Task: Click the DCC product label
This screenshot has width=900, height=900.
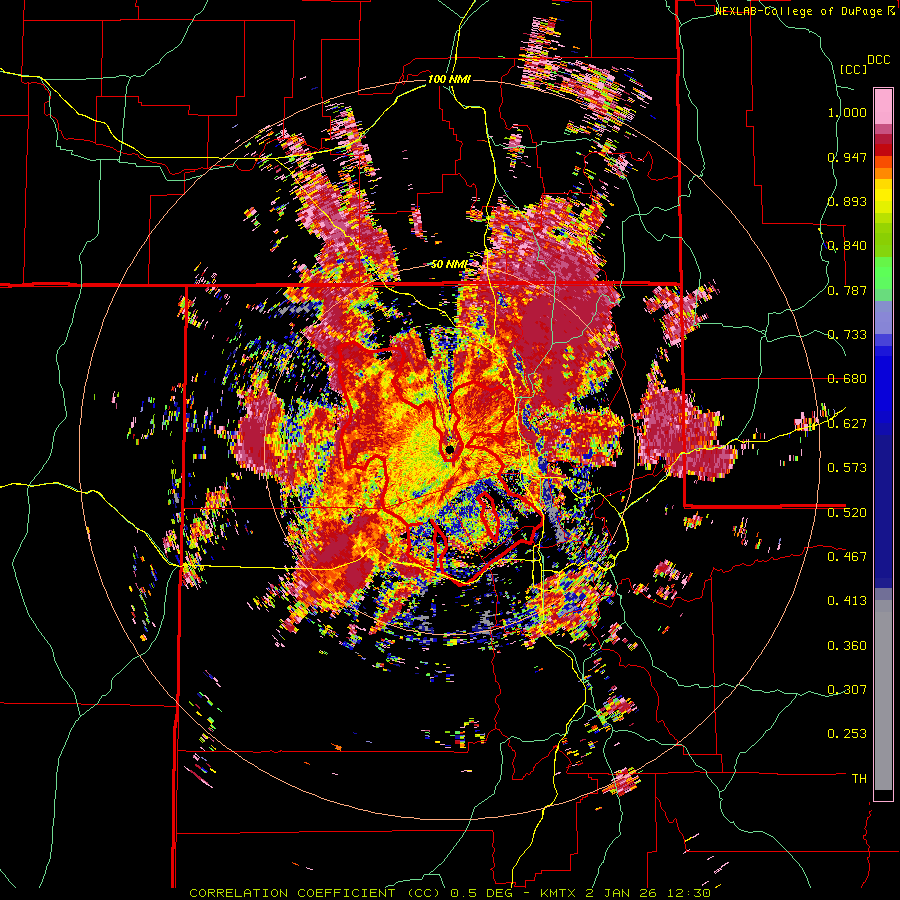Action: click(878, 60)
